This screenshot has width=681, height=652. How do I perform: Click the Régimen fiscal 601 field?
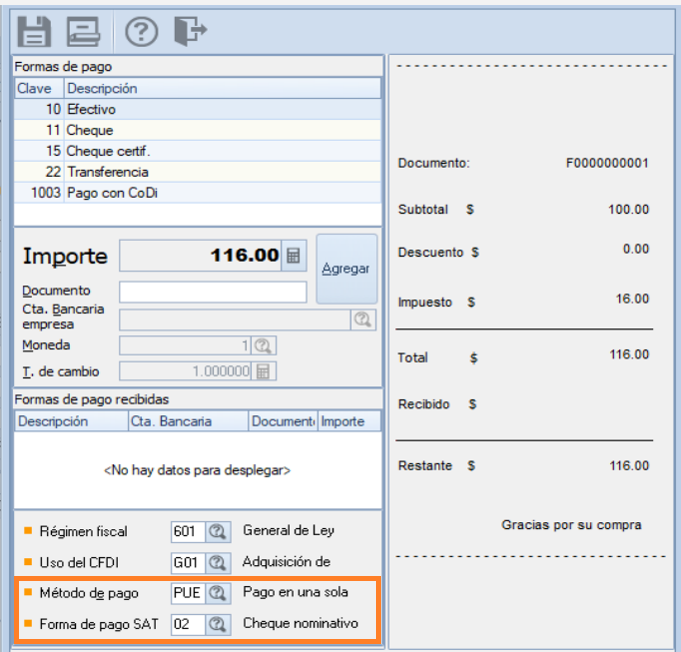point(188,532)
